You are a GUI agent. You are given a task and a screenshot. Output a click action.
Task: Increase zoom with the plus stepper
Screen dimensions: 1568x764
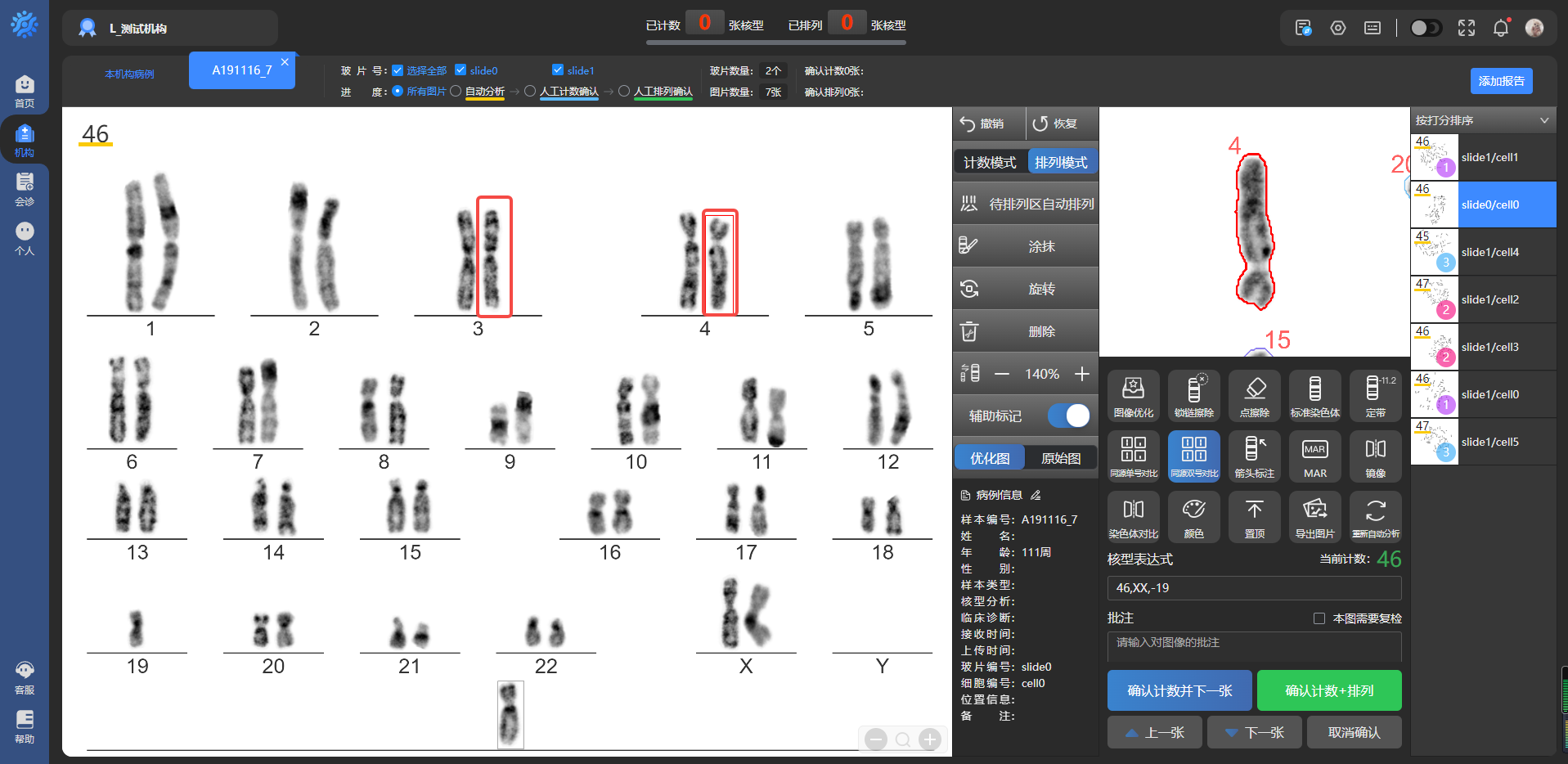pyautogui.click(x=1081, y=374)
